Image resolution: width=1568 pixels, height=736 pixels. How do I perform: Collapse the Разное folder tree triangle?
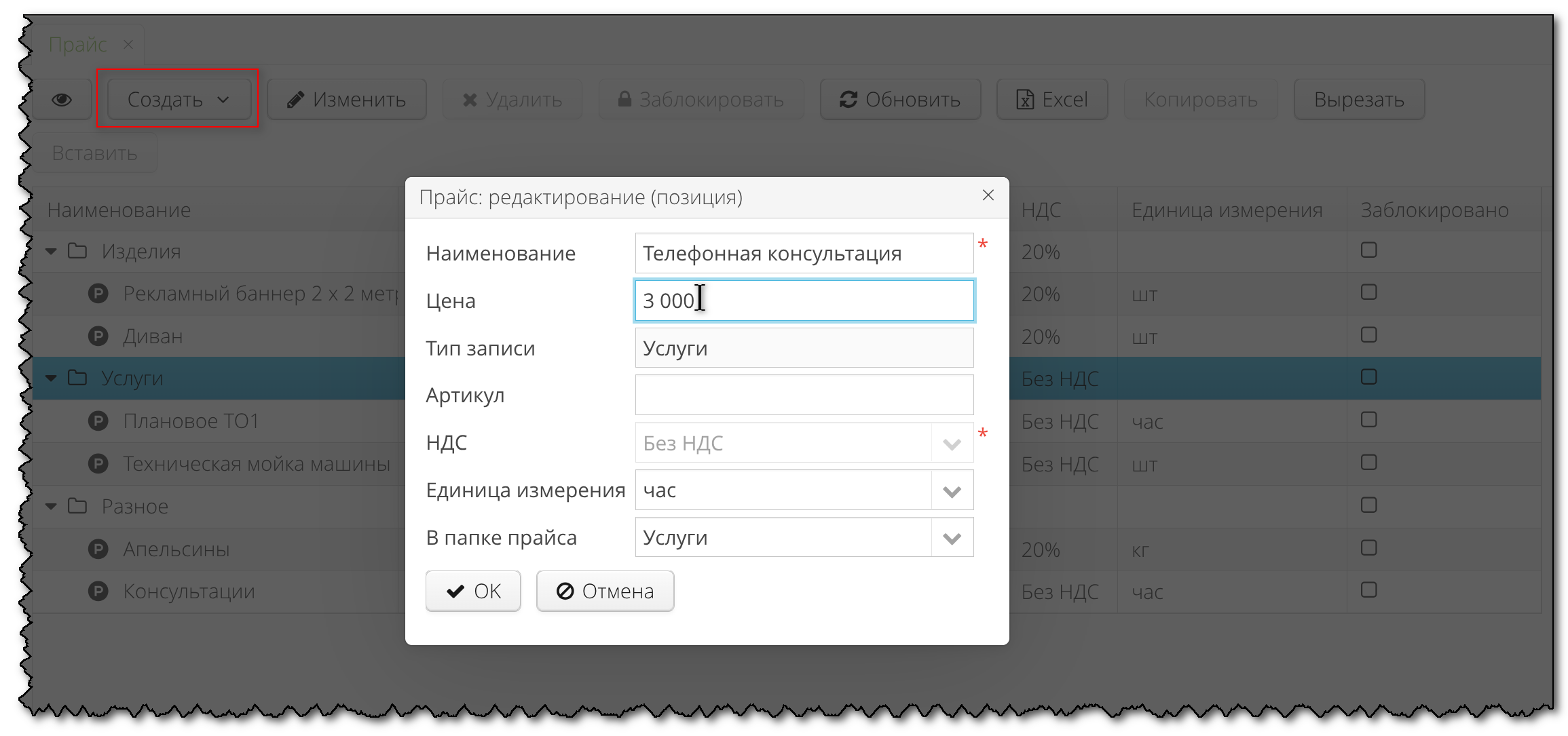click(x=50, y=505)
